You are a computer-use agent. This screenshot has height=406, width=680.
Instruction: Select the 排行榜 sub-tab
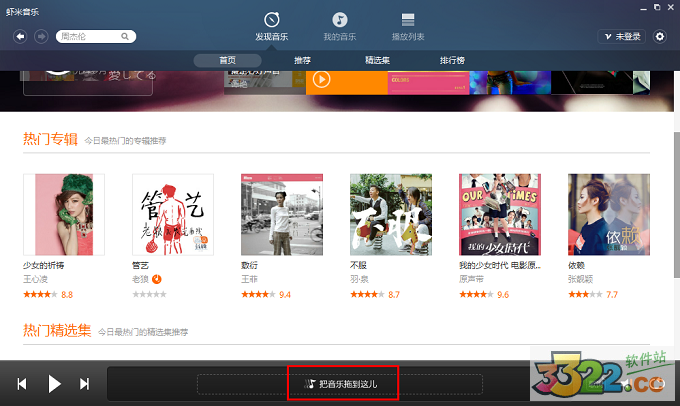pos(452,60)
